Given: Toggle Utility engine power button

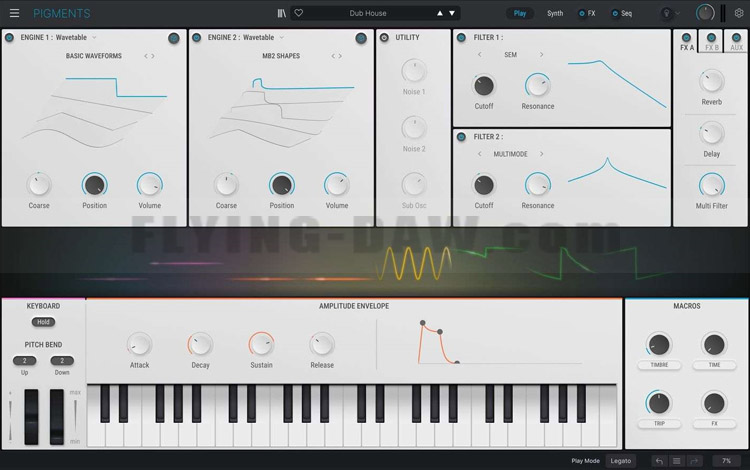Looking at the screenshot, I should point(384,37).
